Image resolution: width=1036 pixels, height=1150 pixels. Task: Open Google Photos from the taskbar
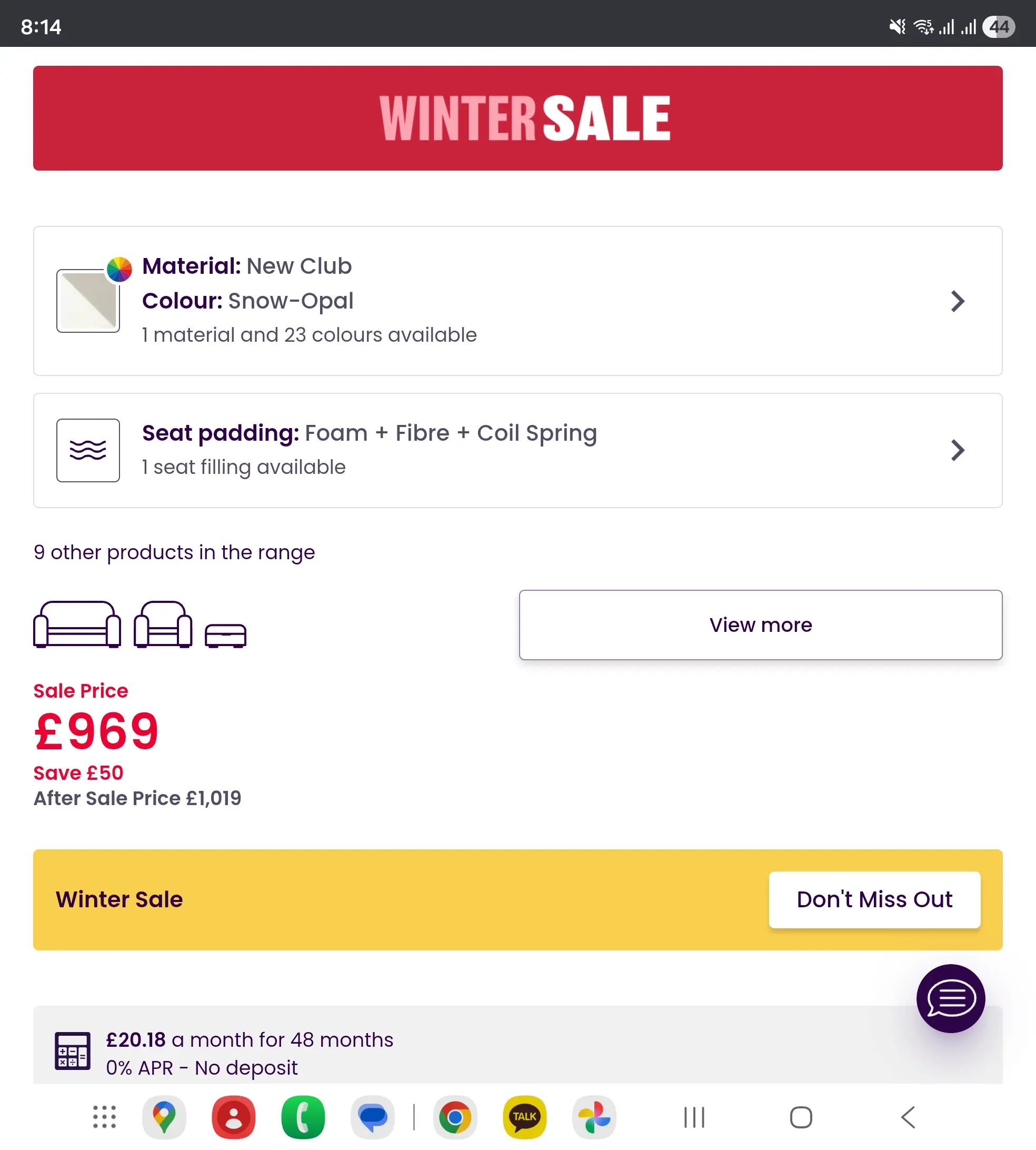coord(594,1117)
